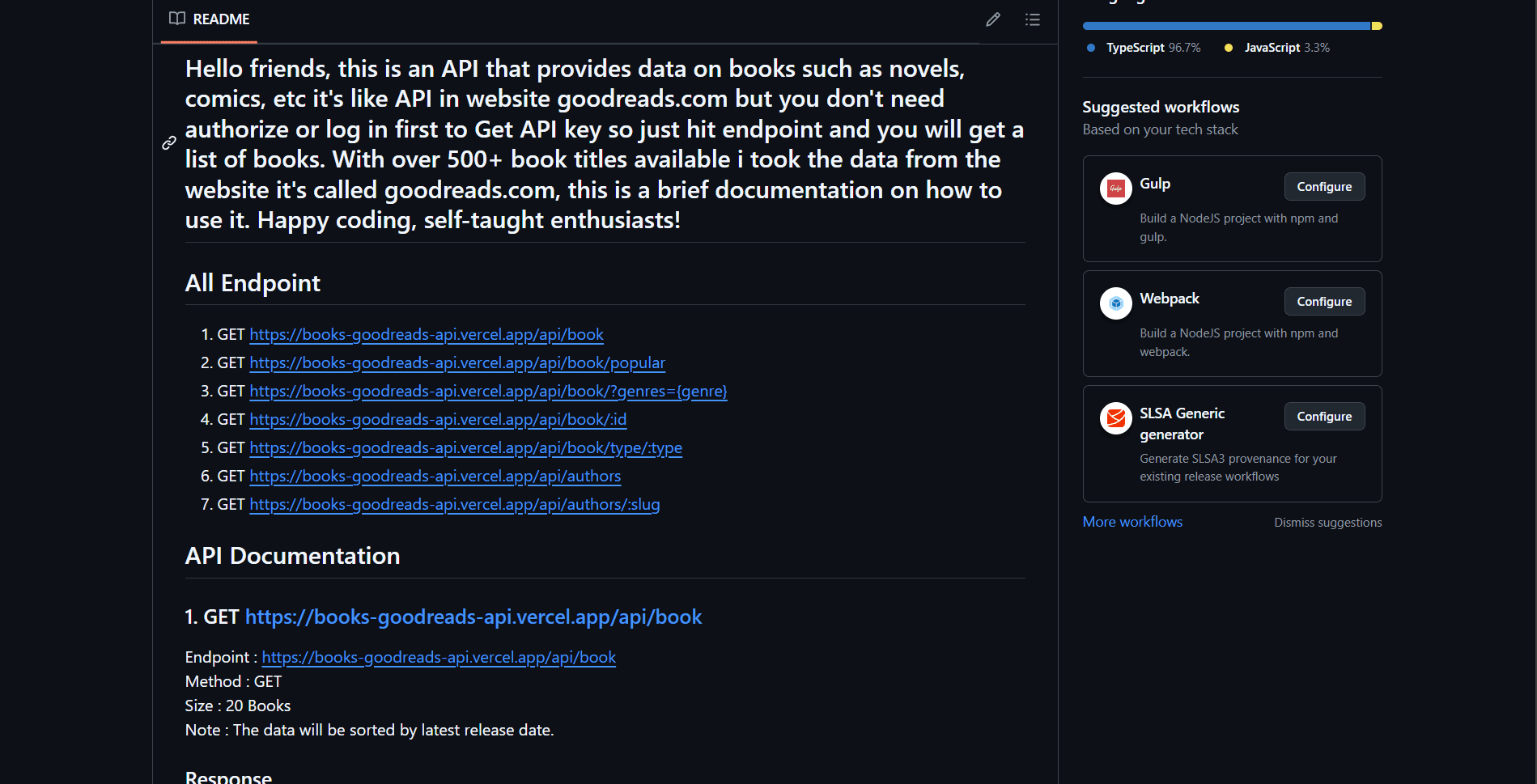Click the TypeScript 96.7% language entry
This screenshot has width=1537, height=784.
(1144, 48)
